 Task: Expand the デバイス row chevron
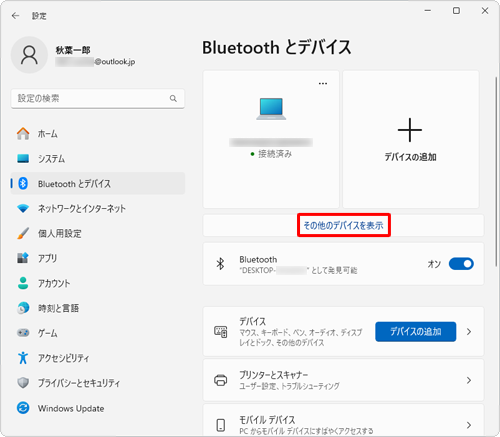[x=469, y=332]
